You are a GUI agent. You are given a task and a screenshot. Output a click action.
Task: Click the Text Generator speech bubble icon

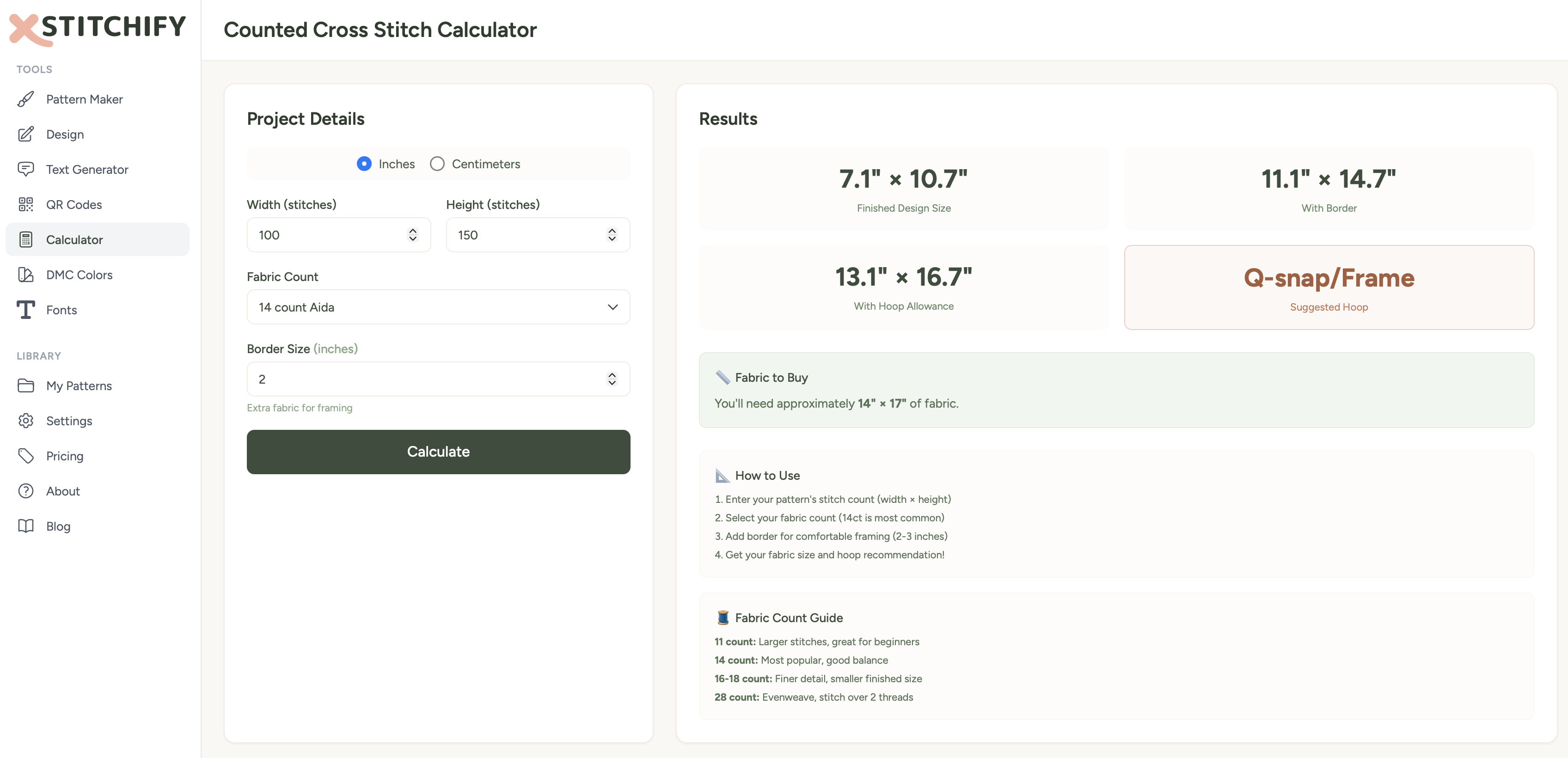click(25, 169)
